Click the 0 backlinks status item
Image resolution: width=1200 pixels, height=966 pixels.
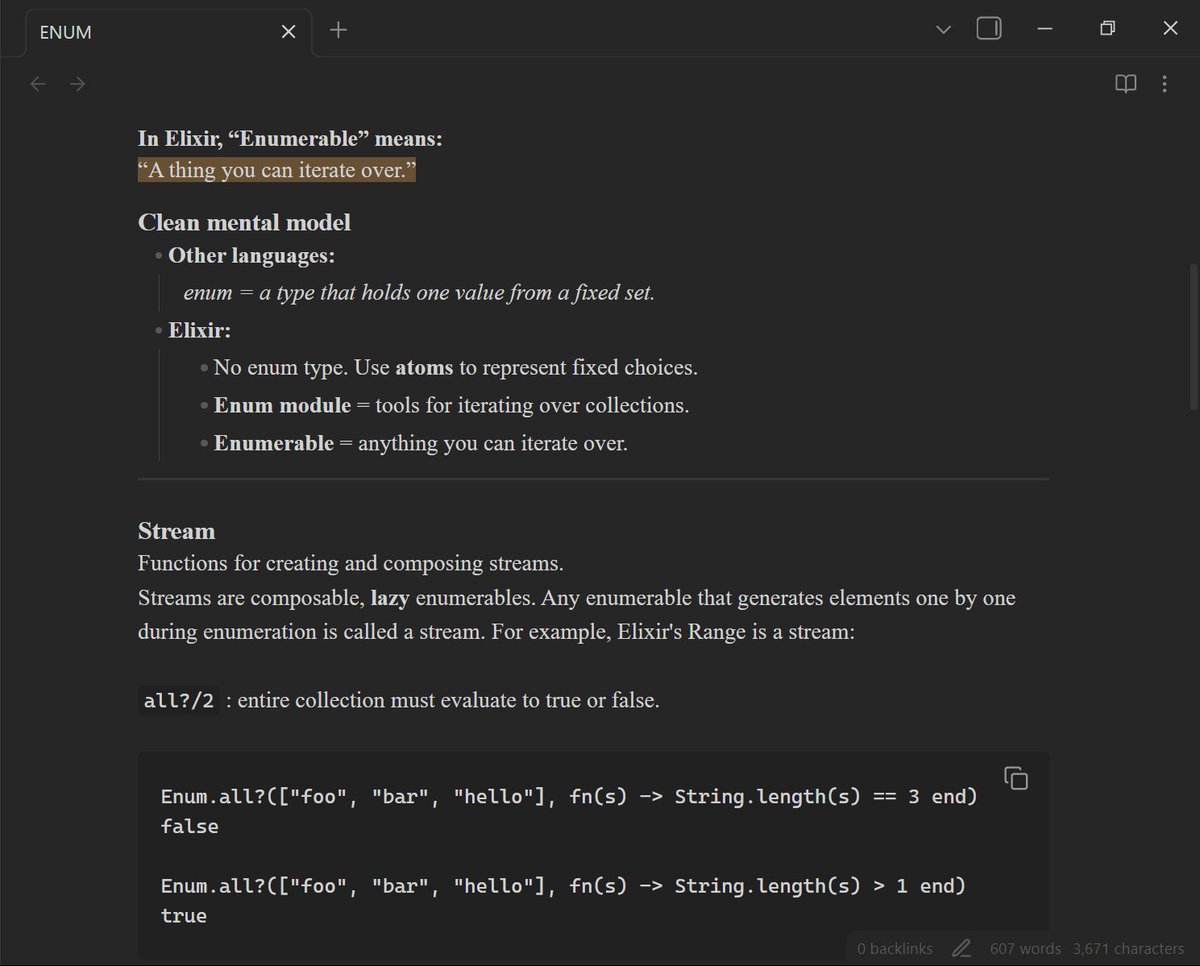point(894,948)
